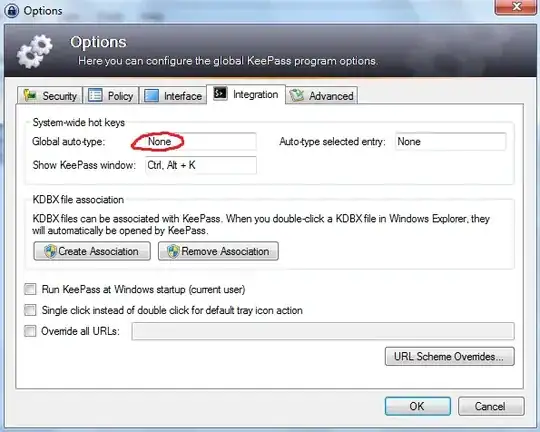This screenshot has width=540, height=432.
Task: Switch to the Interface tab
Action: (x=173, y=95)
